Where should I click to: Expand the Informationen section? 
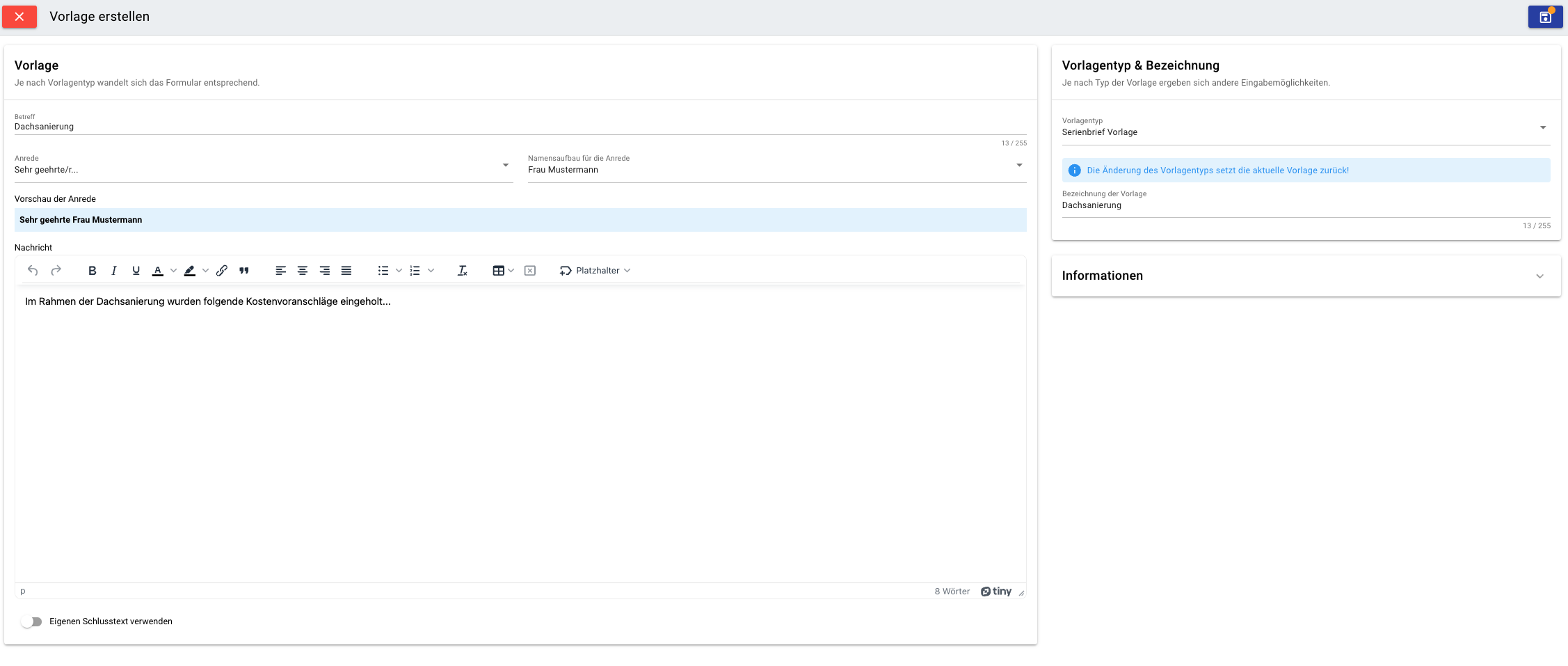pos(1306,276)
